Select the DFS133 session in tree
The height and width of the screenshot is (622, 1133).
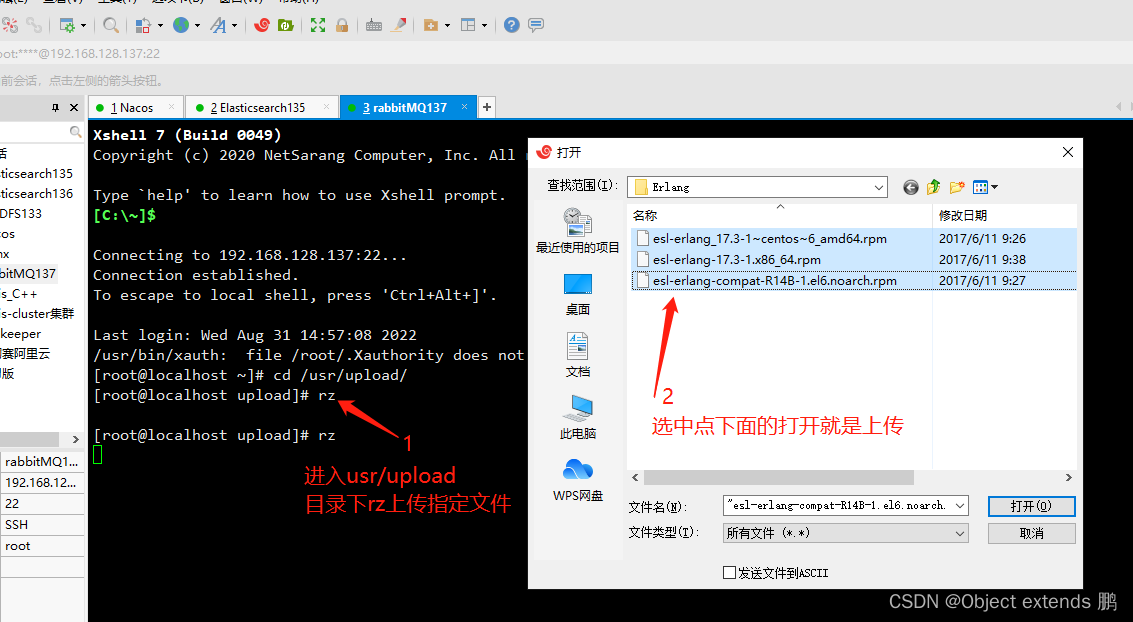(21, 214)
